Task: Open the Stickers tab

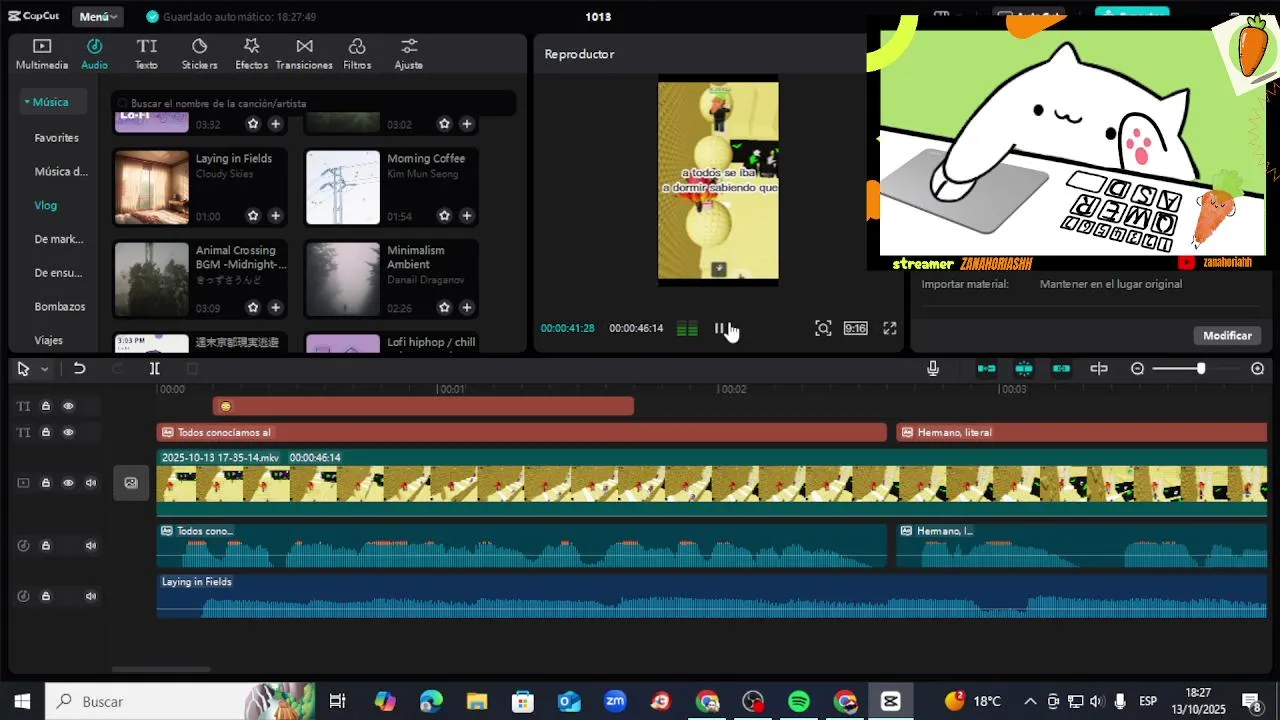Action: (x=199, y=54)
